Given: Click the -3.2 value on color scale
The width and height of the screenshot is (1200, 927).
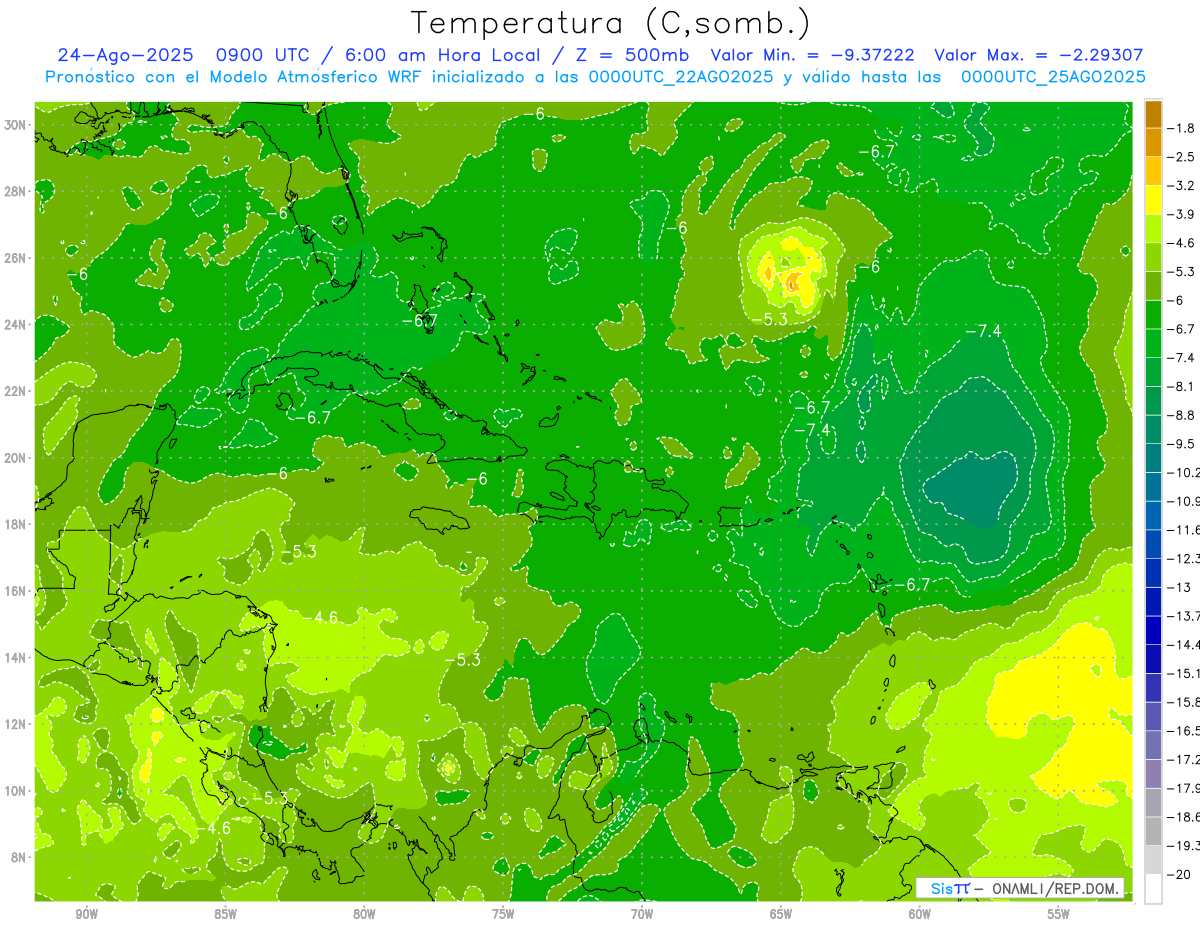Looking at the screenshot, I should click(1182, 185).
